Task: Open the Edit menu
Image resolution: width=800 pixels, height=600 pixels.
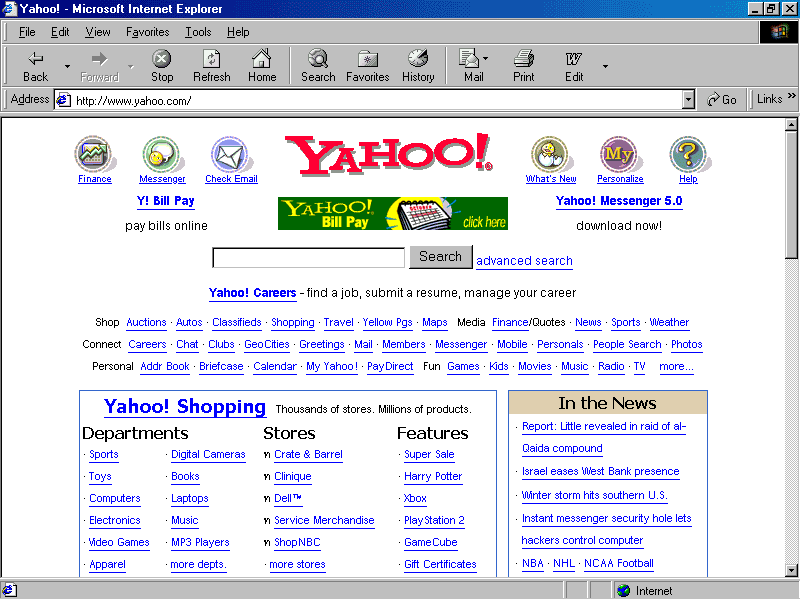Action: pos(60,32)
